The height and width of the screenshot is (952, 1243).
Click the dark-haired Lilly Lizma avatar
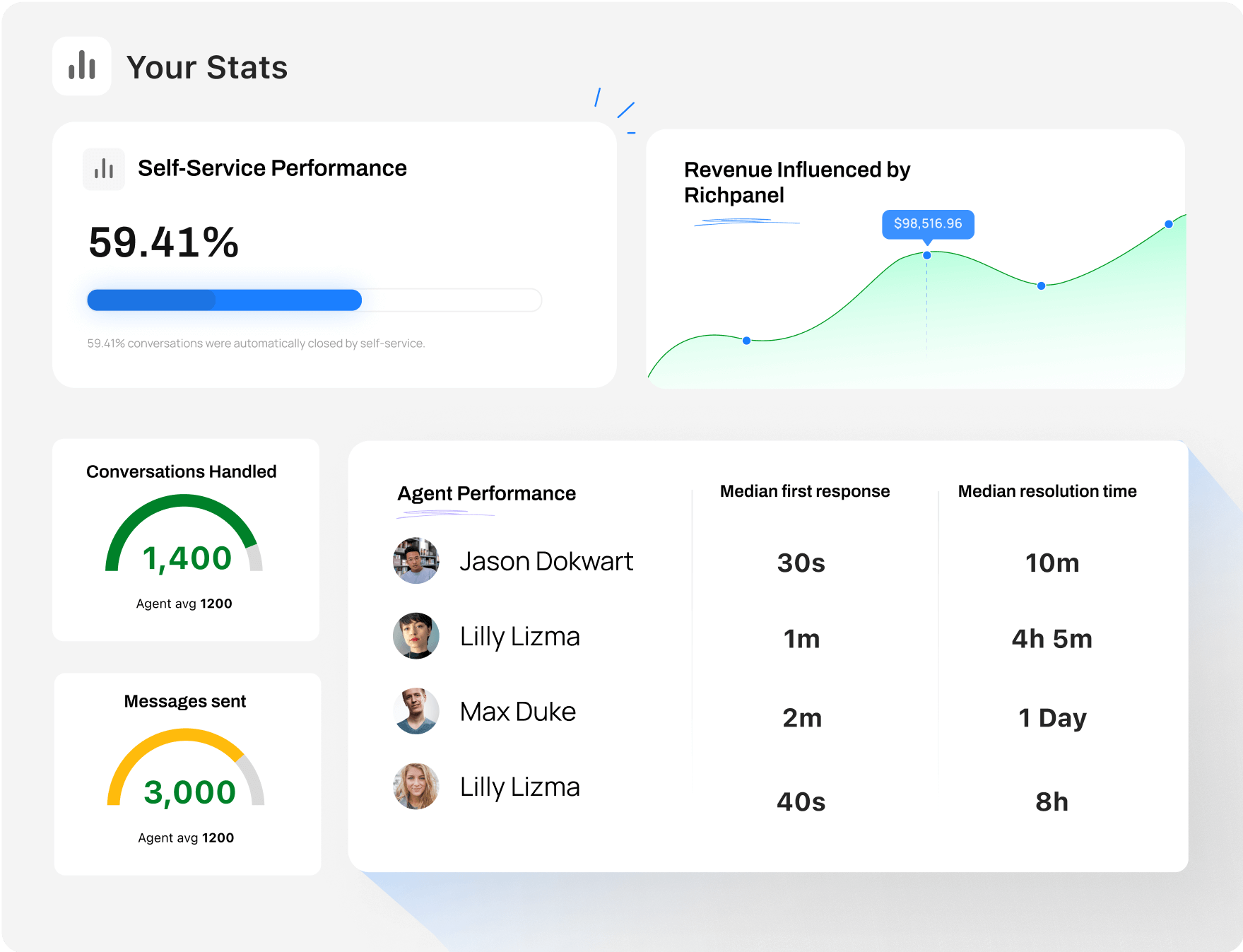(416, 636)
